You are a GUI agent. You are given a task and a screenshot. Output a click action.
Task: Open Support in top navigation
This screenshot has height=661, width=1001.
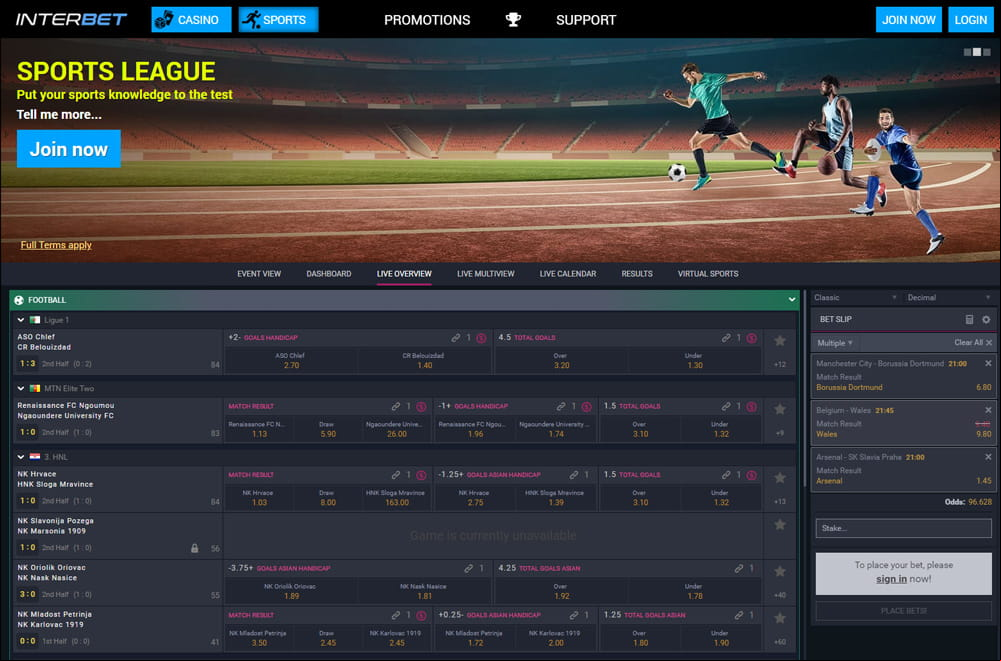pyautogui.click(x=586, y=20)
